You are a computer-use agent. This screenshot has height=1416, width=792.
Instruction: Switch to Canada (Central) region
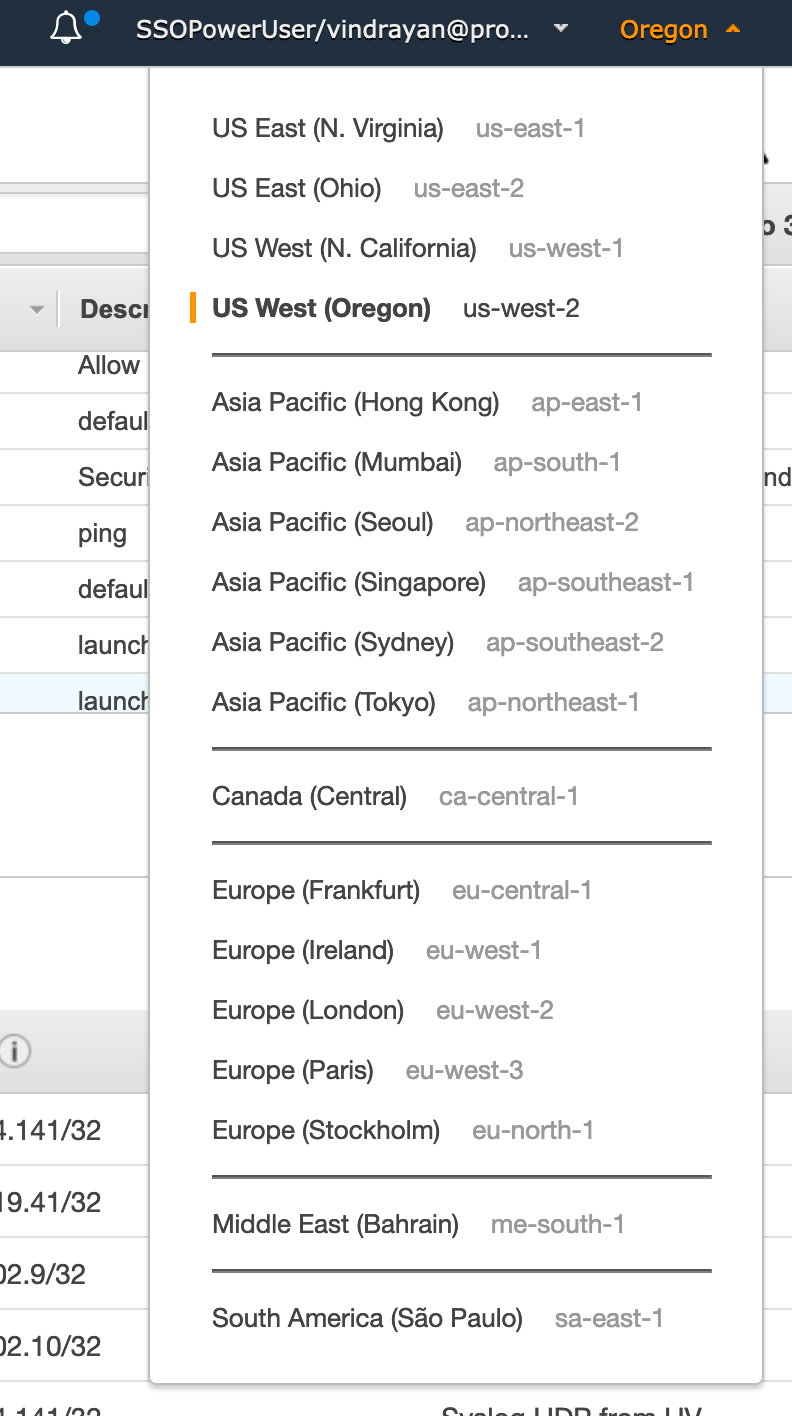309,797
